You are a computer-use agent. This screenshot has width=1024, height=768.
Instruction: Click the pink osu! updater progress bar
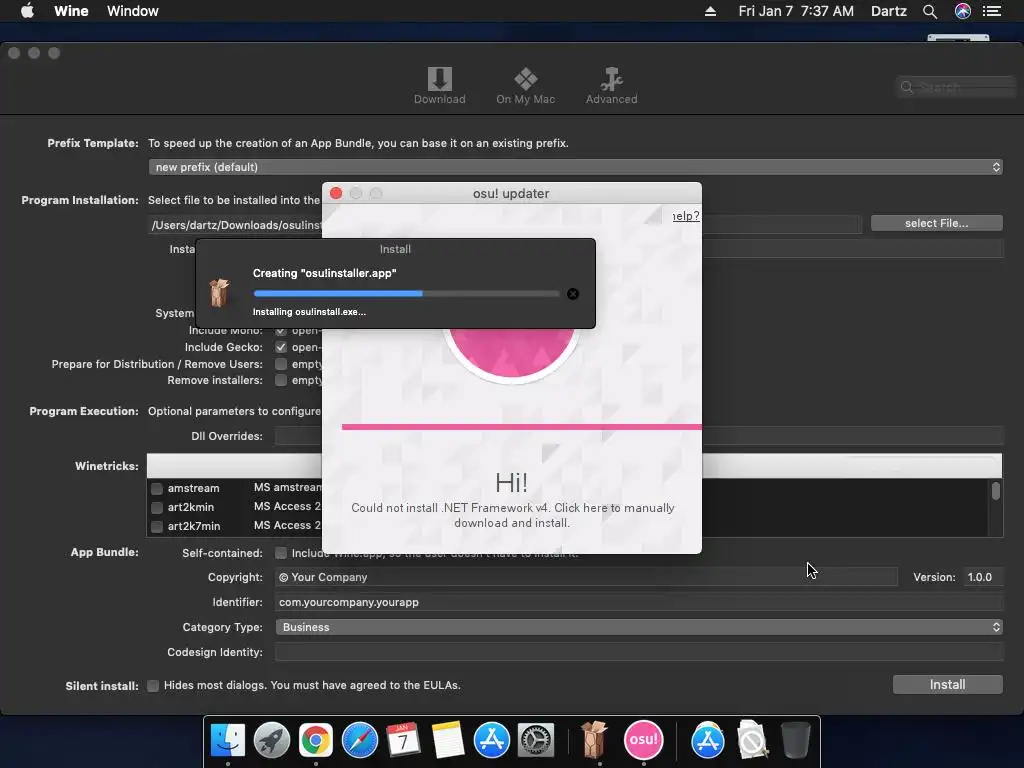click(522, 427)
